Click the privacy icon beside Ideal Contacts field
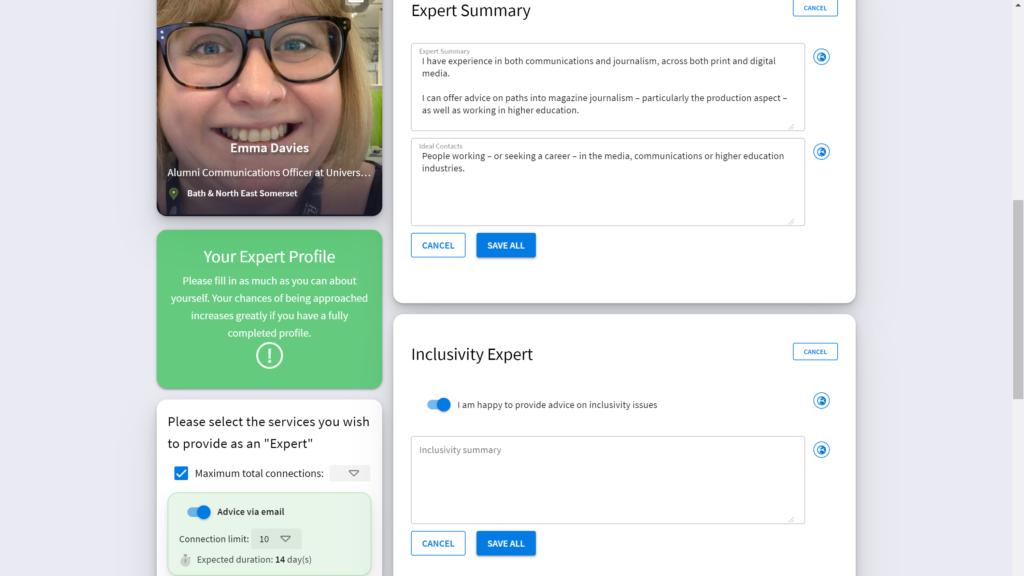This screenshot has height=576, width=1024. (x=821, y=152)
